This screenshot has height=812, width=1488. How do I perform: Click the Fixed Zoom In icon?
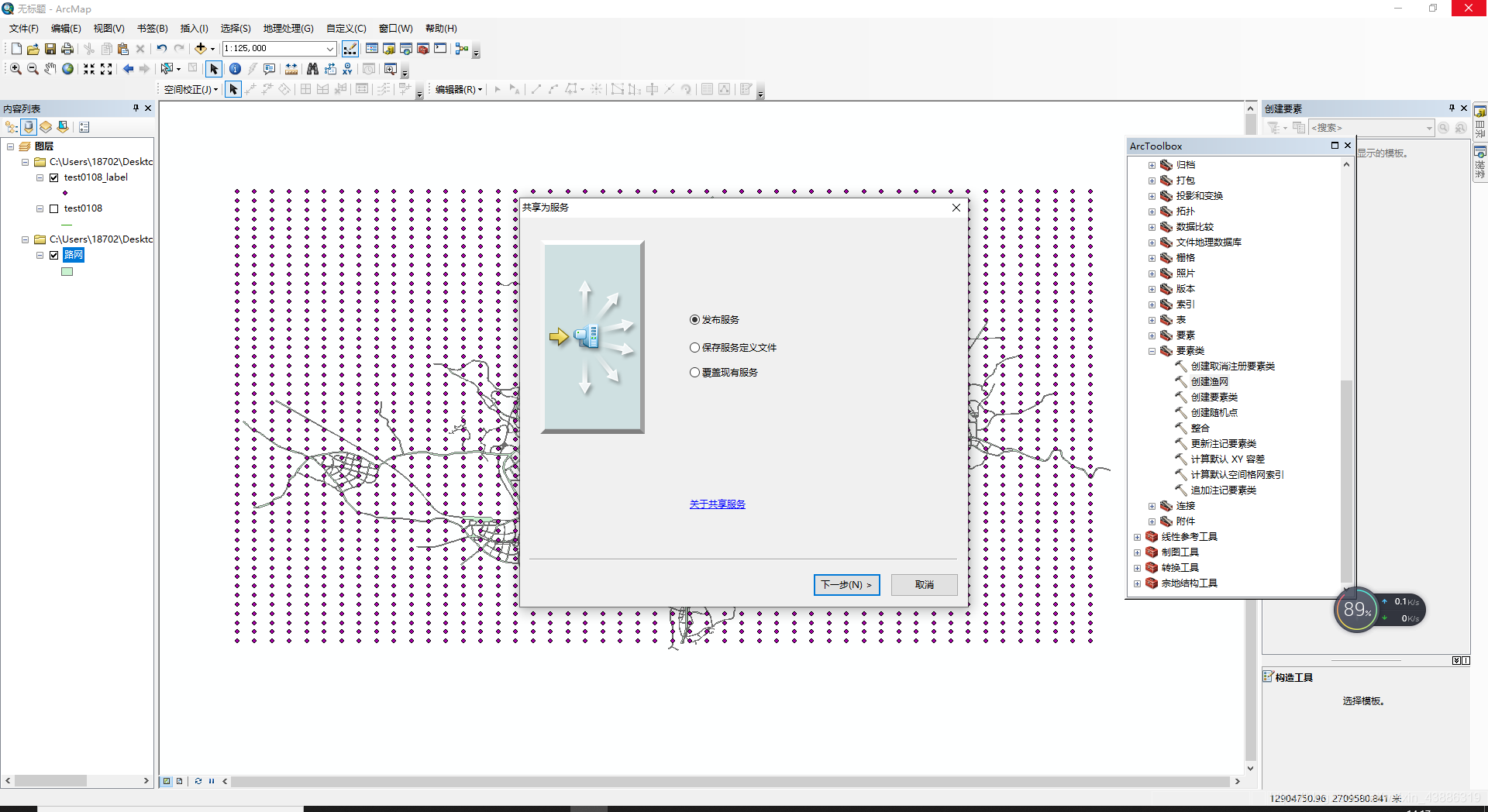[89, 69]
